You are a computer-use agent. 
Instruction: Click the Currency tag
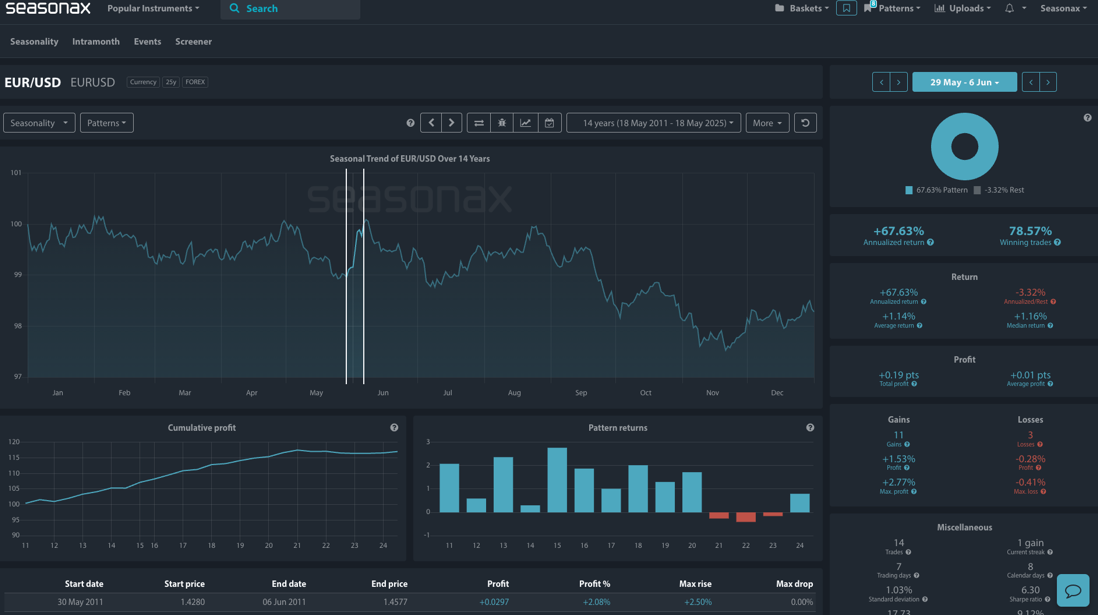click(x=143, y=82)
